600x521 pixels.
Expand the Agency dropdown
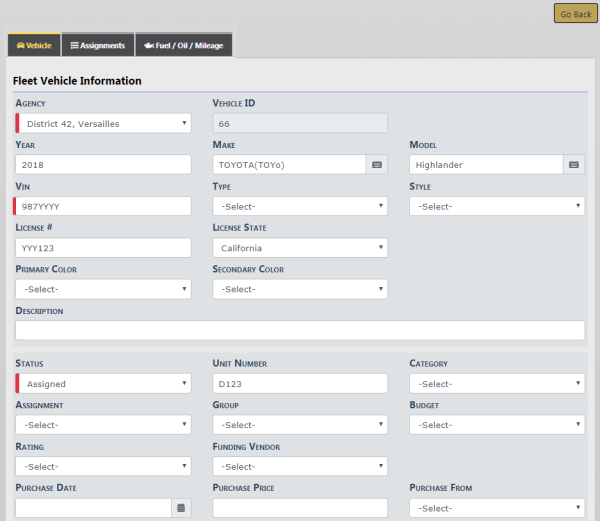[x=104, y=124]
